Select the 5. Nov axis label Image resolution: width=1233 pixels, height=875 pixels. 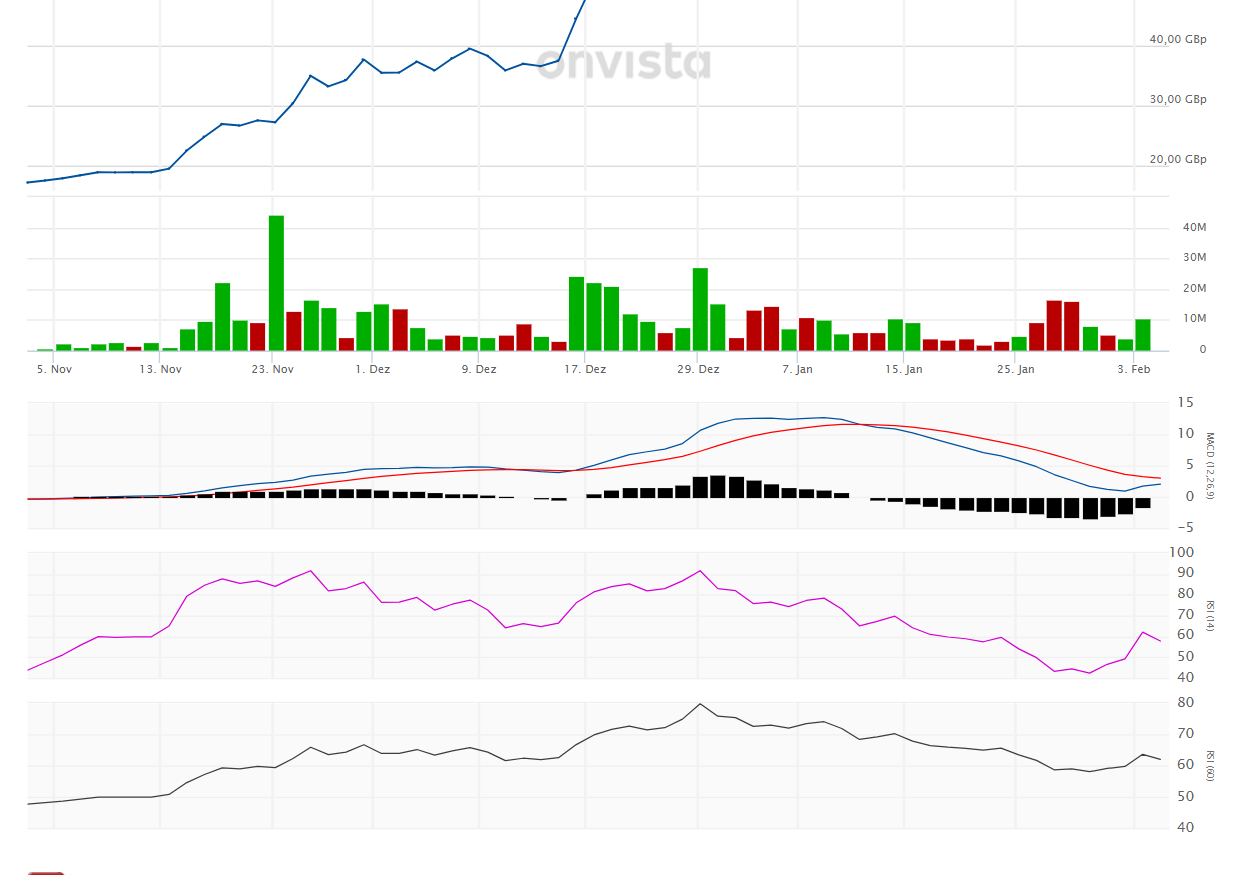(x=55, y=368)
